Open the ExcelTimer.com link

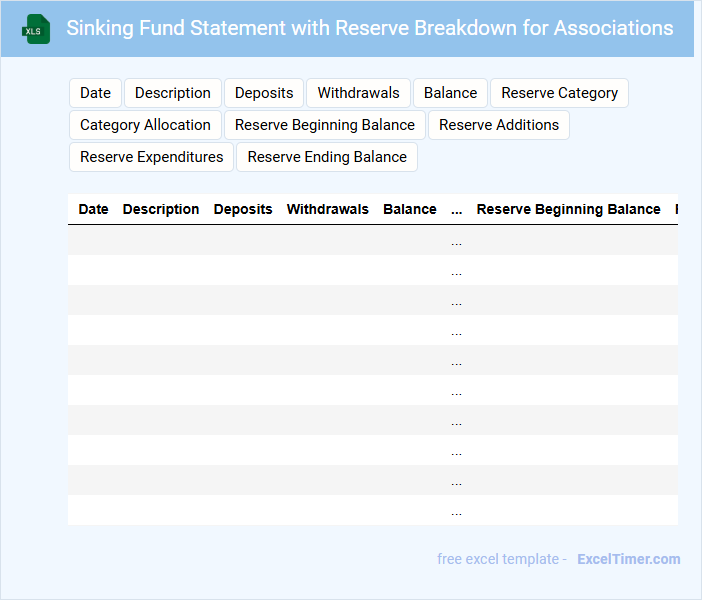(628, 559)
